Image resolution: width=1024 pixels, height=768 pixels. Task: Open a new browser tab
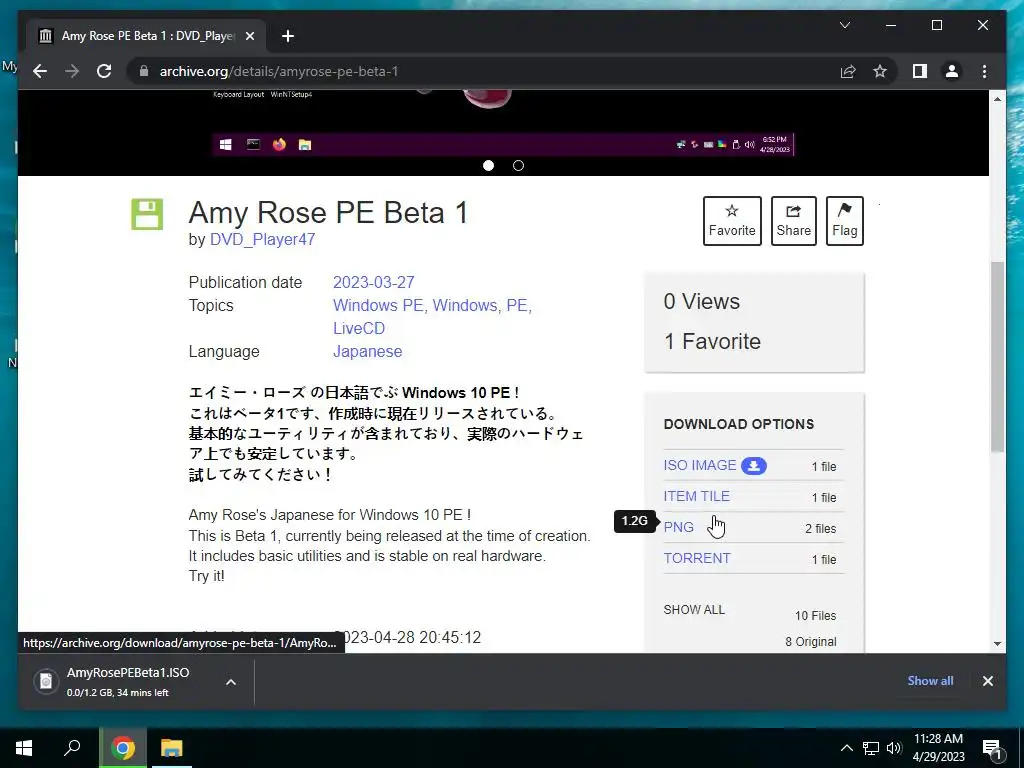coord(288,36)
